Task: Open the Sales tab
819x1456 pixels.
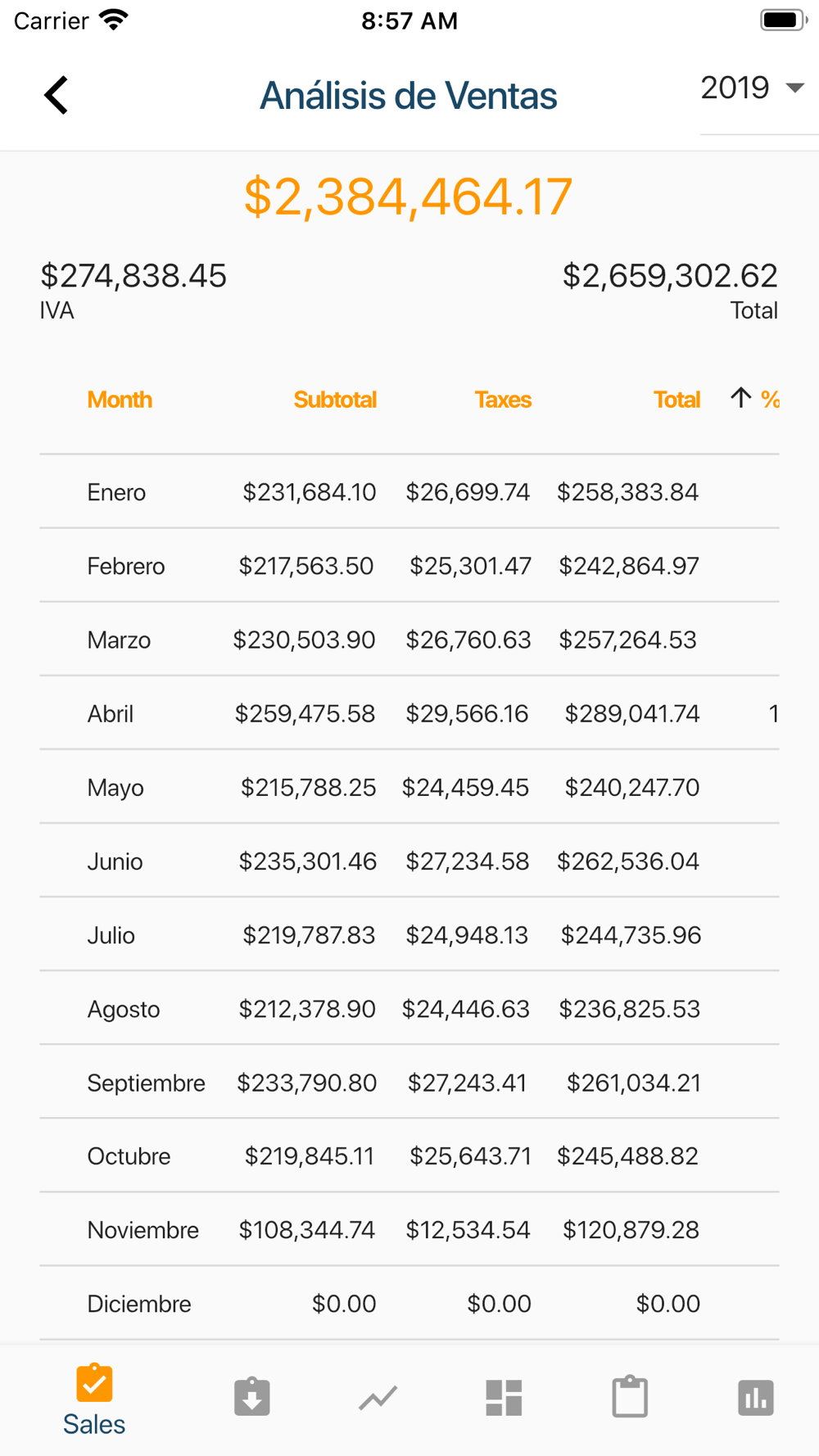Action: coord(94,1399)
